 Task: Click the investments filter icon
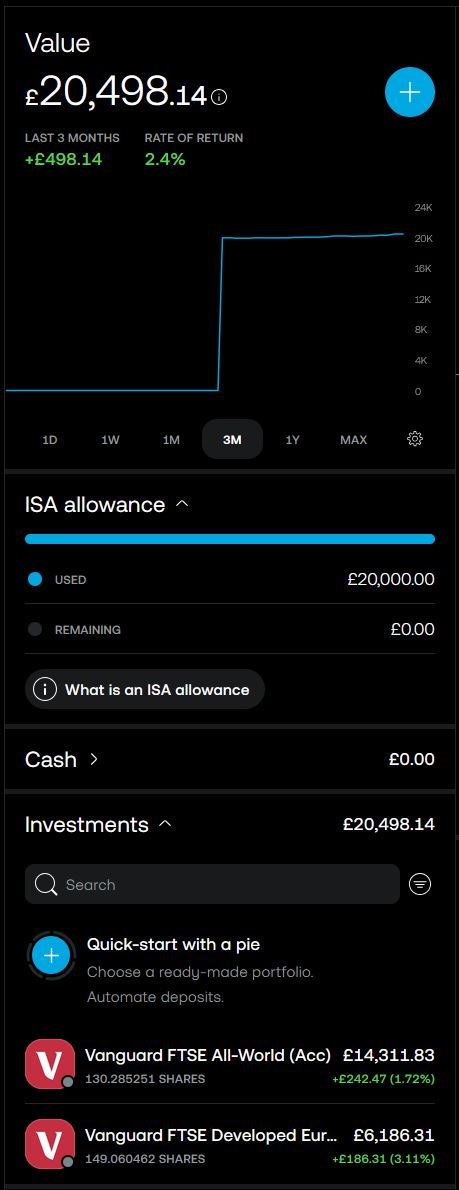tap(420, 883)
